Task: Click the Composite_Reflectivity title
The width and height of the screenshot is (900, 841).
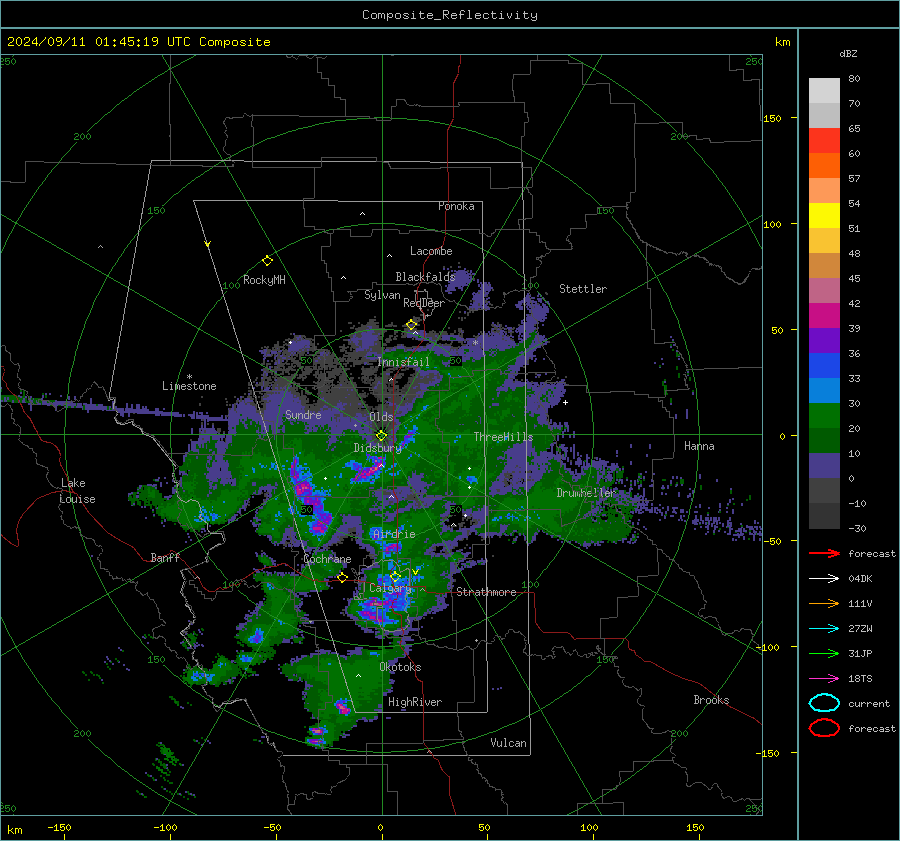Action: coord(450,15)
